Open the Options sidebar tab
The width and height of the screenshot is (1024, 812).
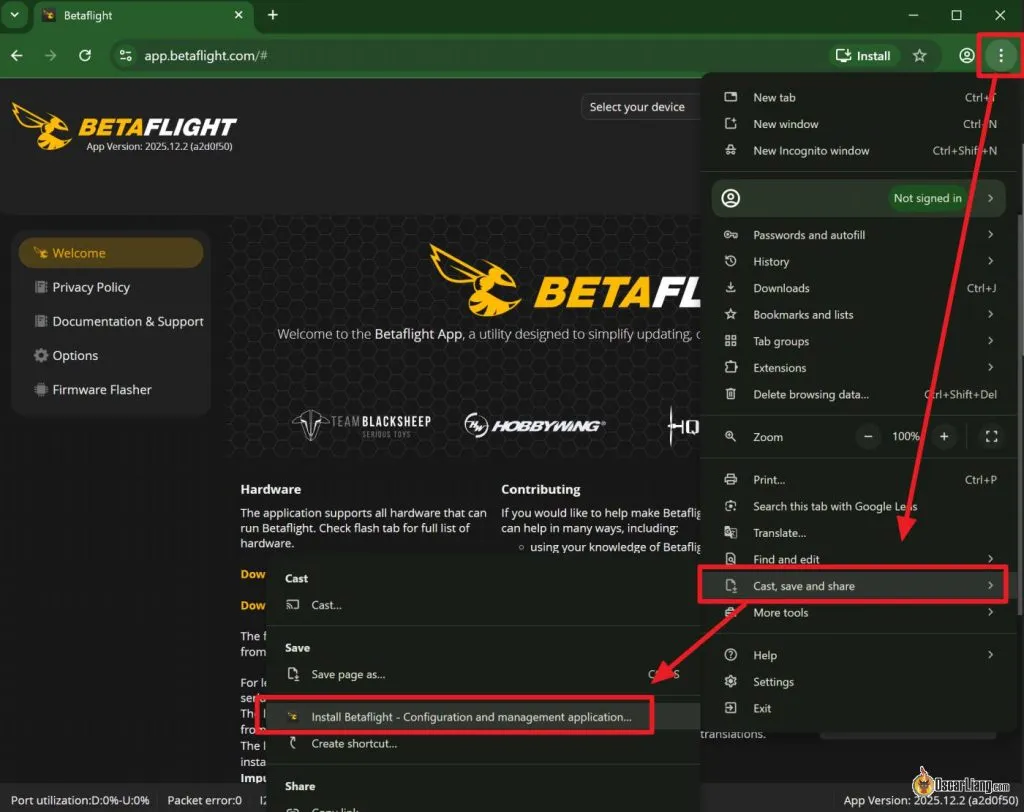(75, 356)
